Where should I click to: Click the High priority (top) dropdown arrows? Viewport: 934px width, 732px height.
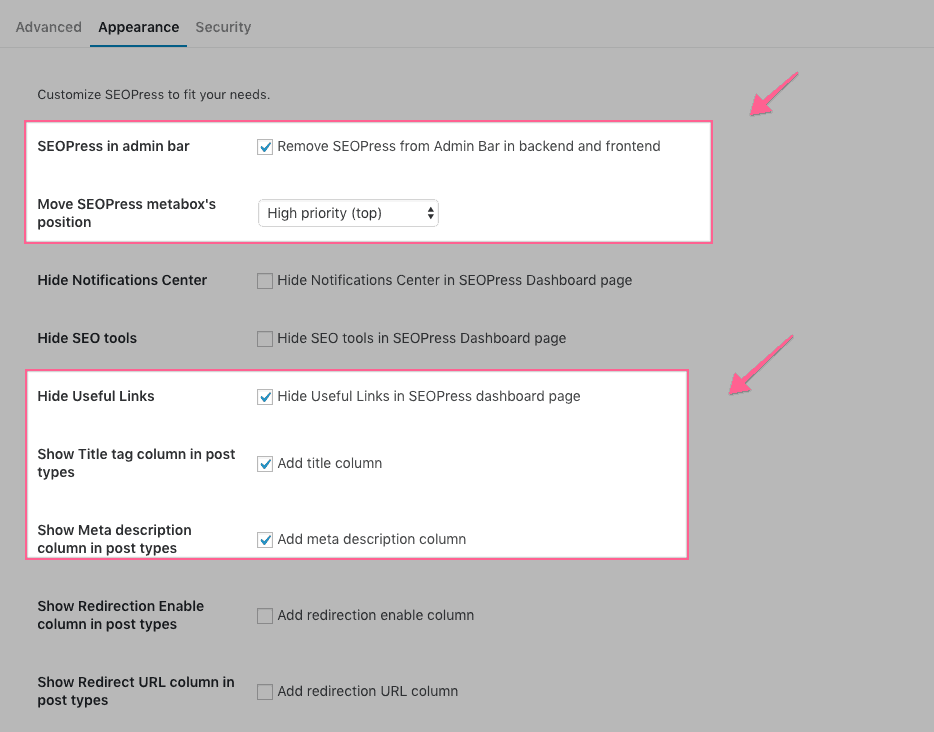click(430, 213)
